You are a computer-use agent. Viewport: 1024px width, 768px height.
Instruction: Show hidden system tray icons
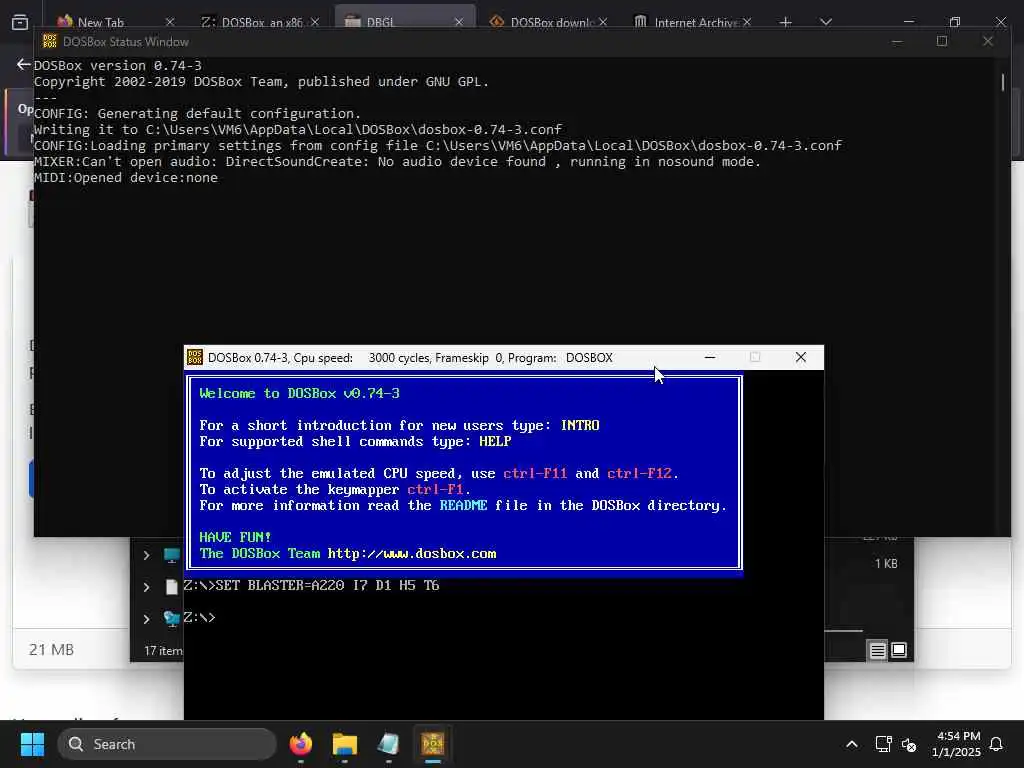(852, 744)
